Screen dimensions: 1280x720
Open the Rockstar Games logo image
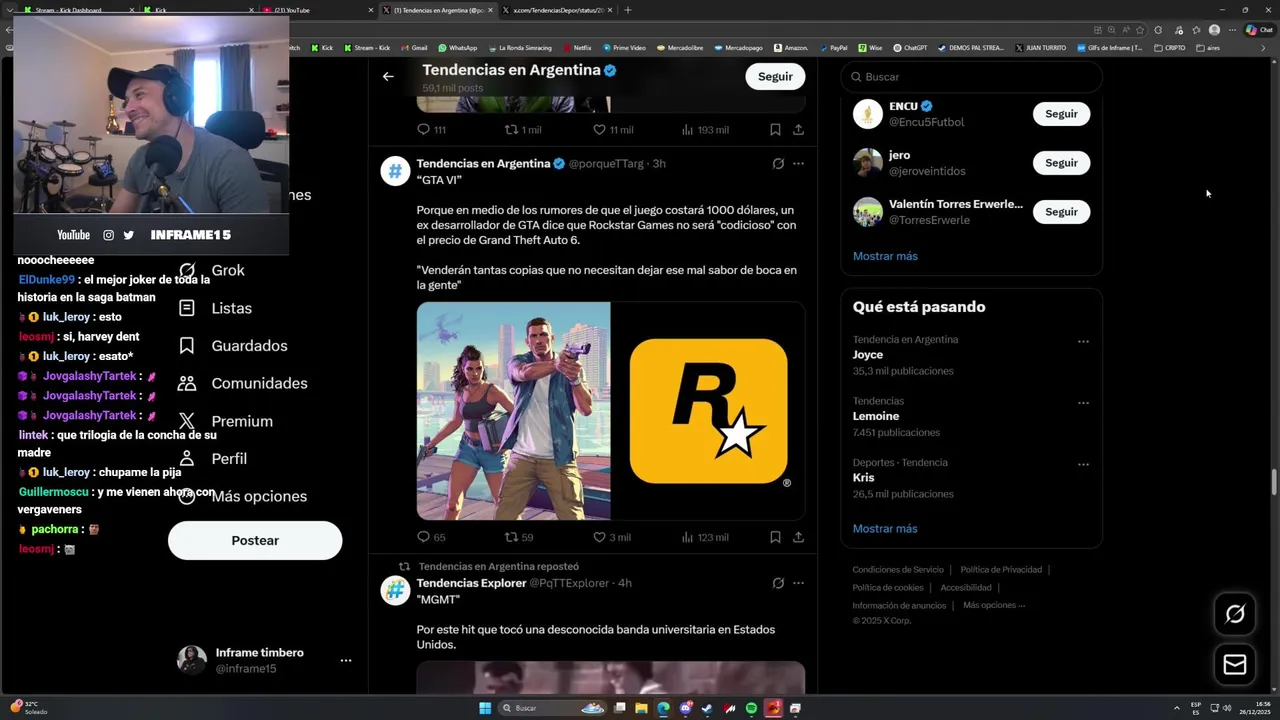[x=708, y=411]
